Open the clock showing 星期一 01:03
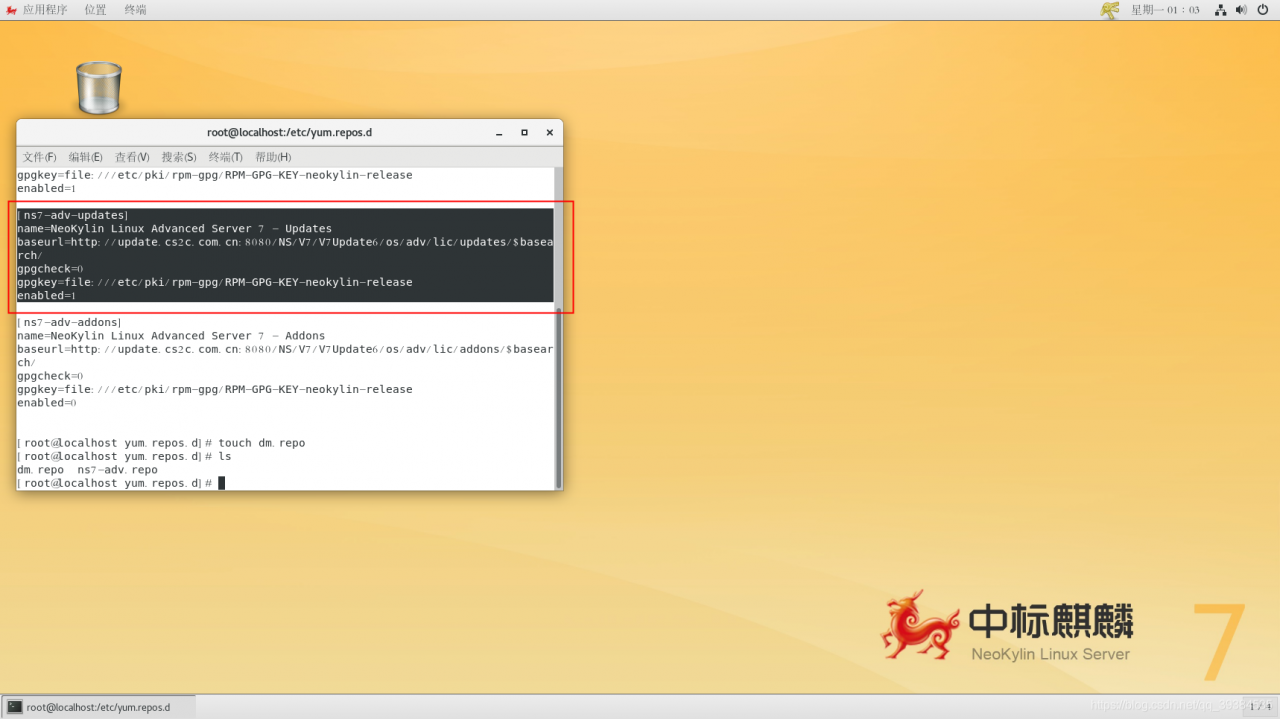This screenshot has height=719, width=1280. tap(1165, 10)
